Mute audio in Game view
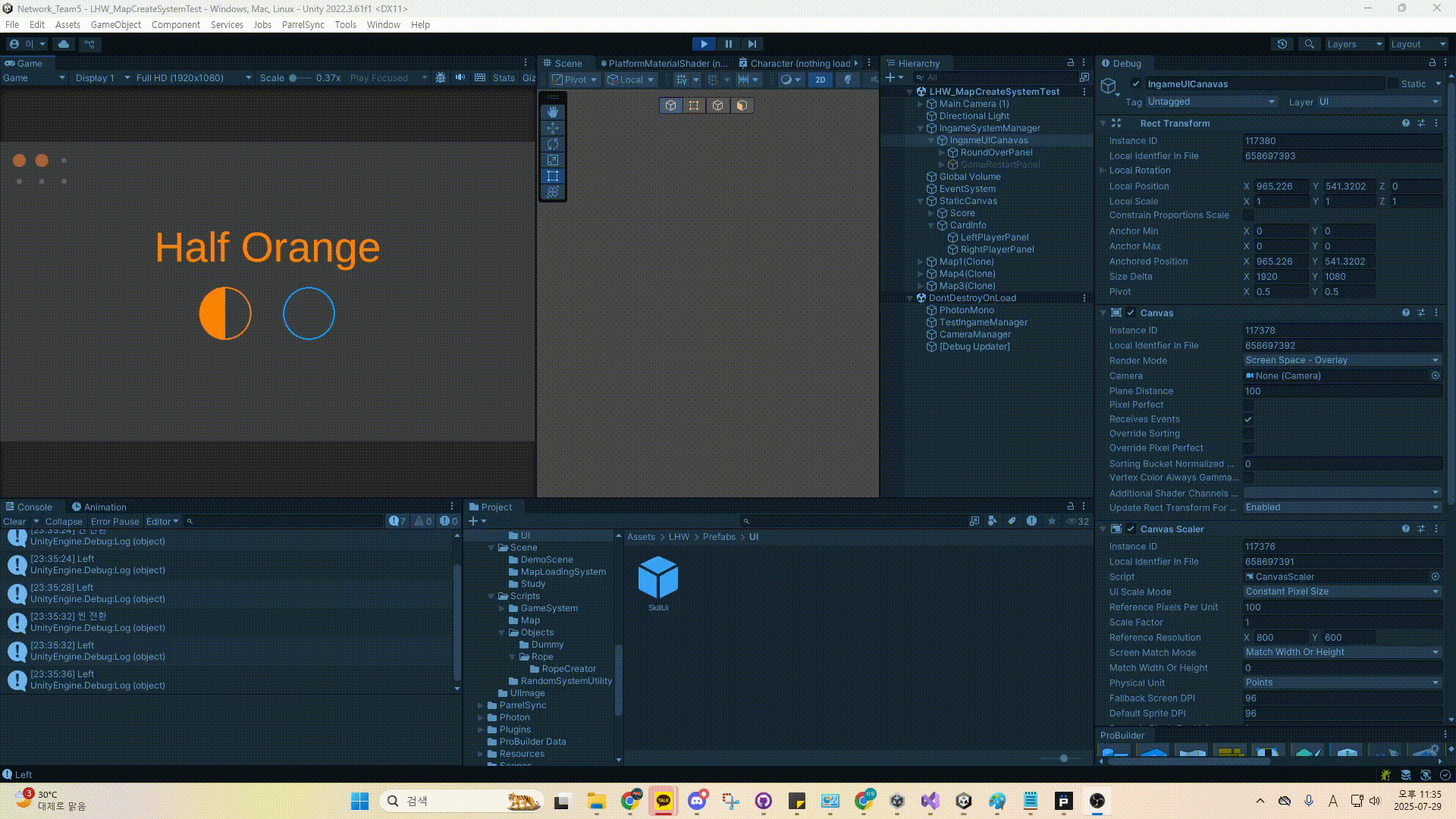Image resolution: width=1456 pixels, height=819 pixels. [460, 78]
